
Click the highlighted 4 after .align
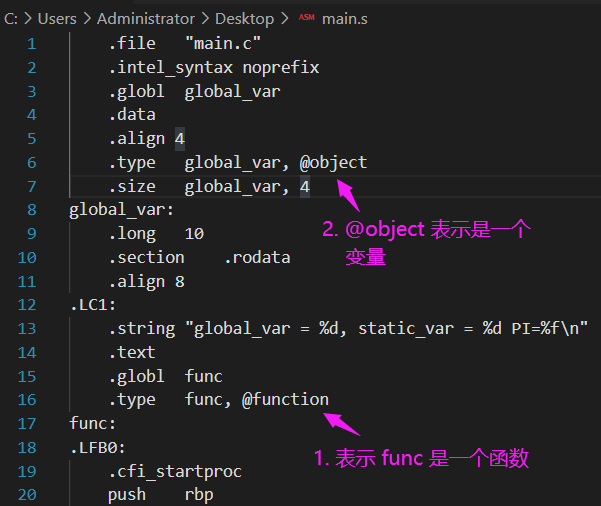[180, 138]
